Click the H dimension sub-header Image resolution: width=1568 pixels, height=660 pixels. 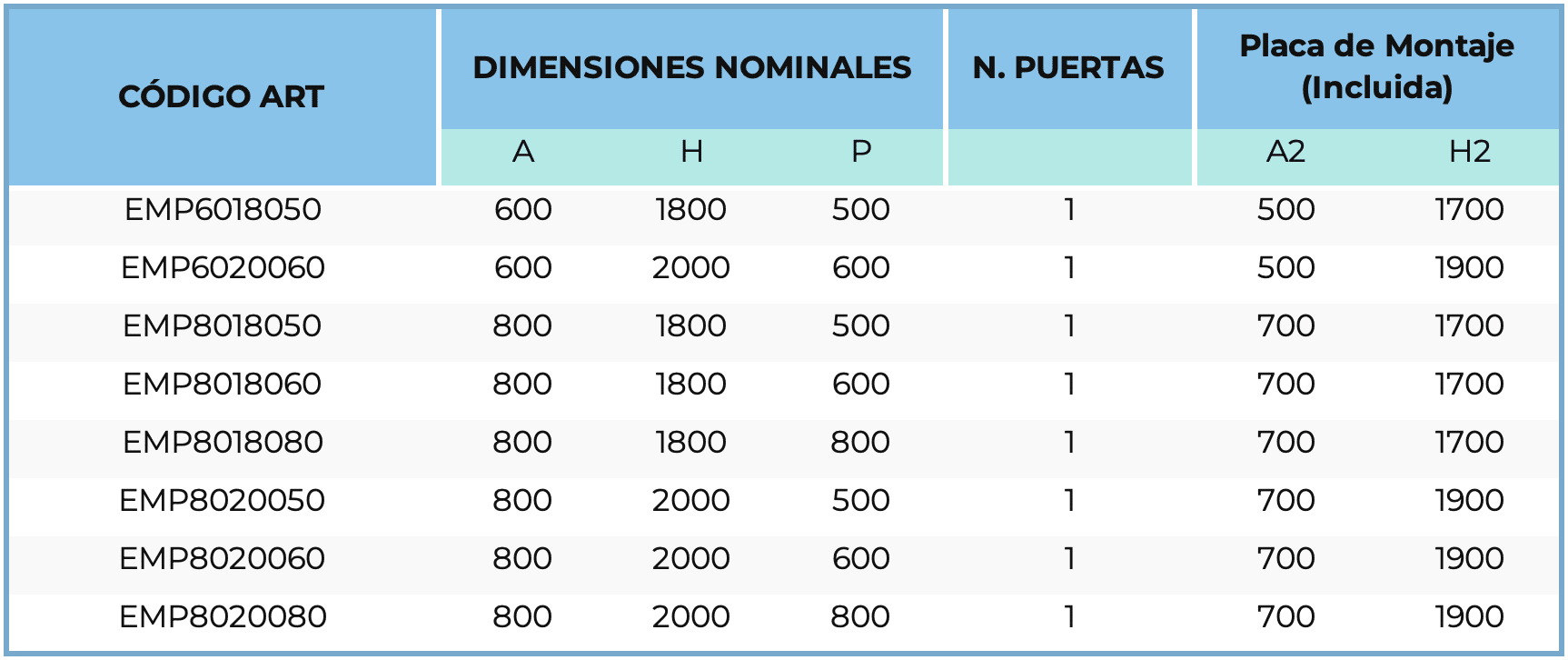pos(691,152)
